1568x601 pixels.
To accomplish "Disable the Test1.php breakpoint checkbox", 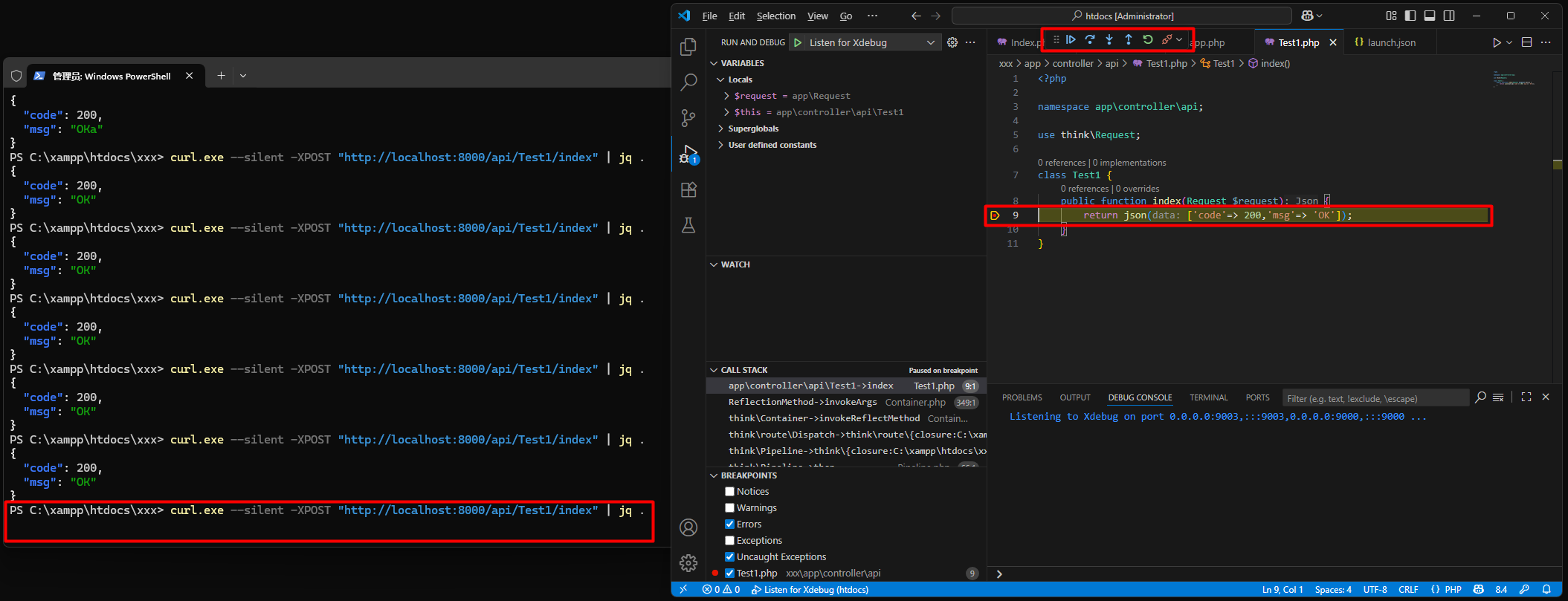I will [x=730, y=574].
